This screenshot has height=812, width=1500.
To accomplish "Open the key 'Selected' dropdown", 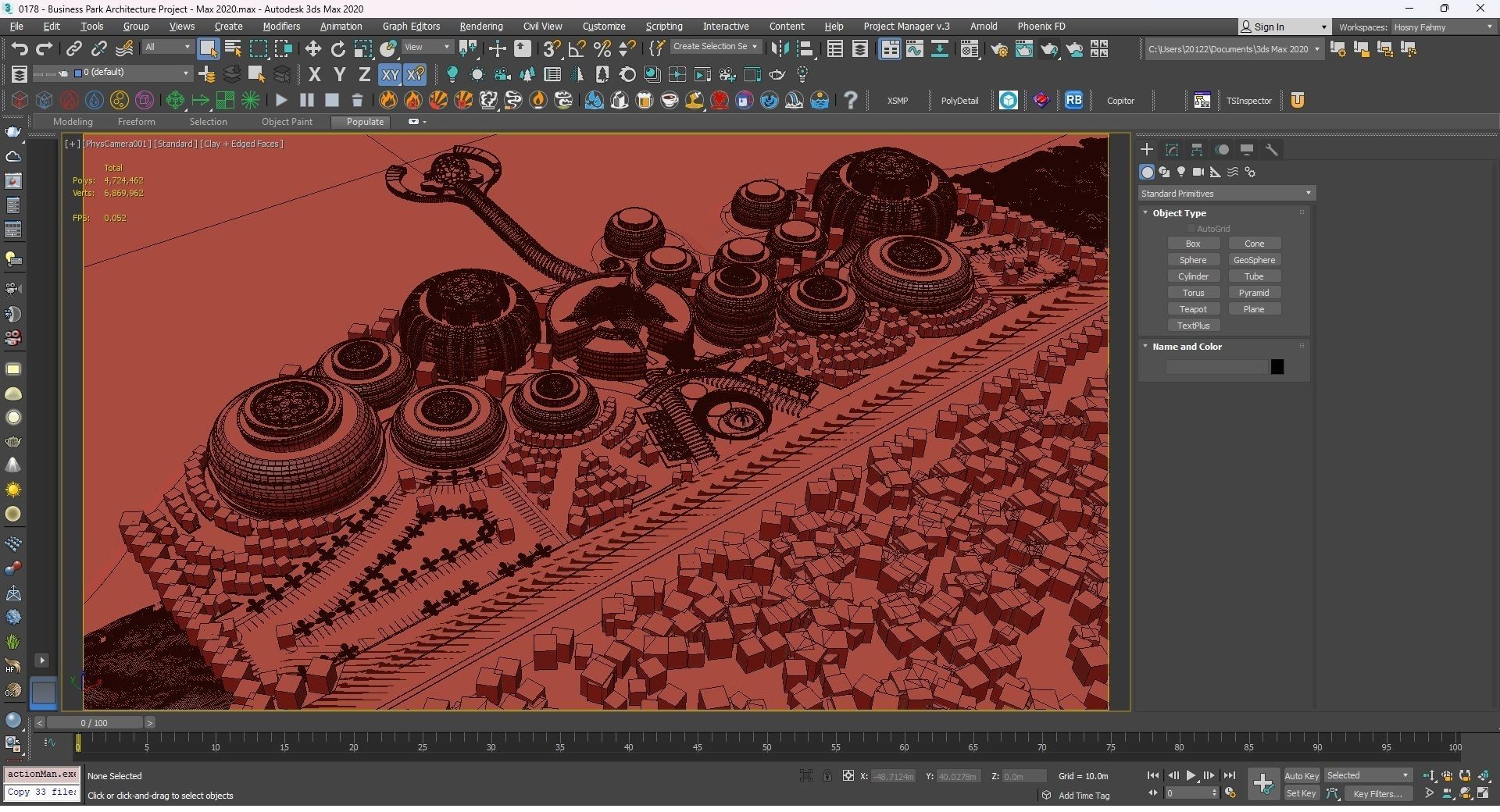I will click(x=1367, y=775).
